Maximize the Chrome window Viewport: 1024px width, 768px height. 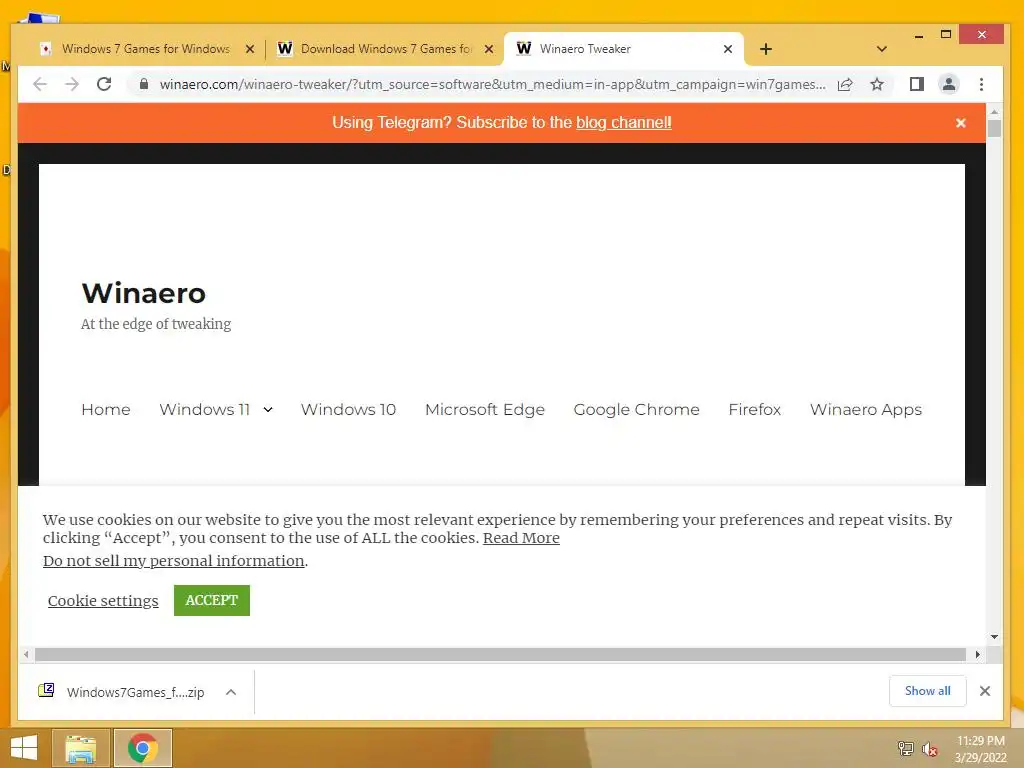(x=946, y=34)
